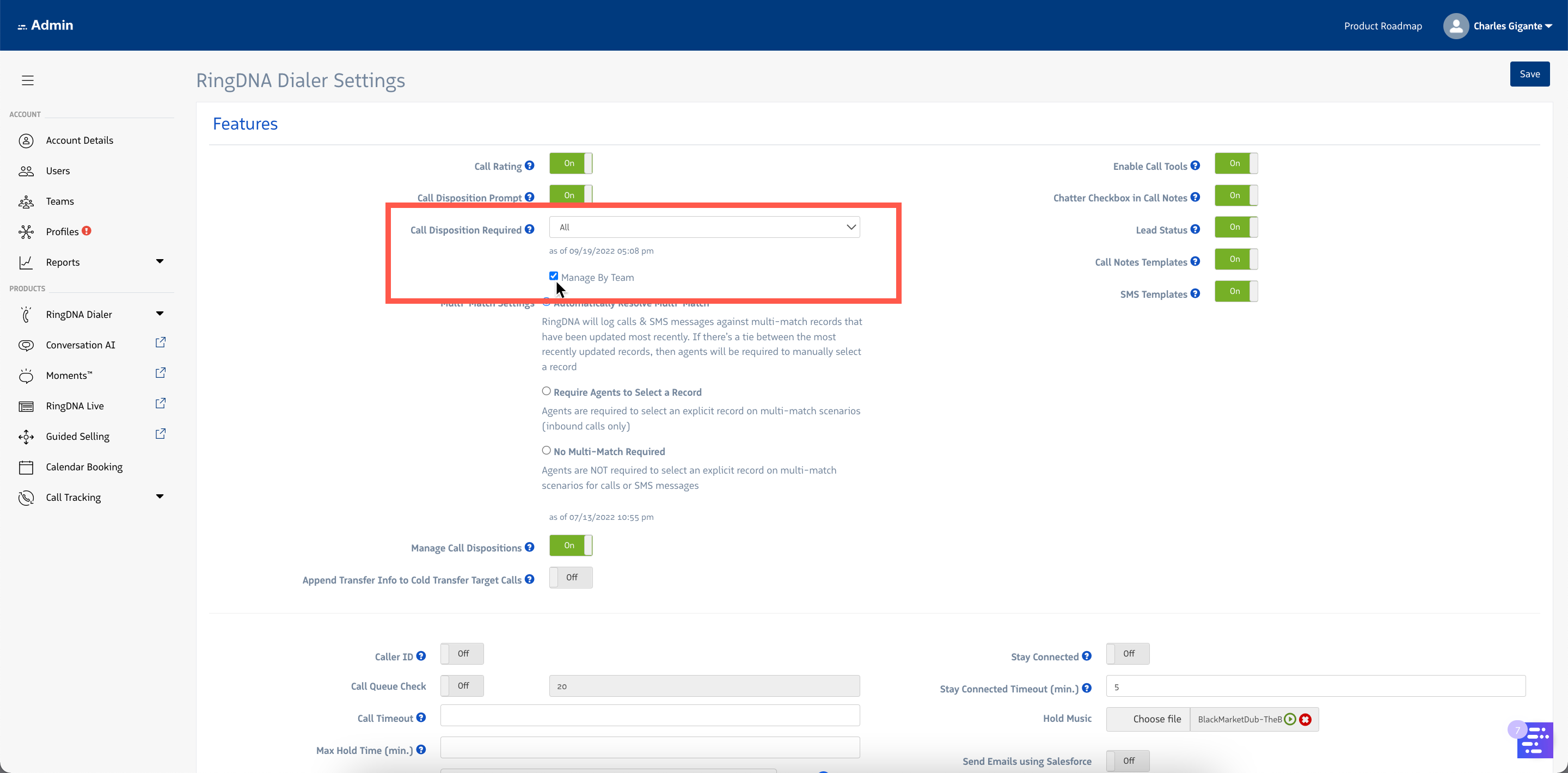Open Call Disposition Required dropdown
Image resolution: width=1568 pixels, height=773 pixels.
(x=705, y=227)
